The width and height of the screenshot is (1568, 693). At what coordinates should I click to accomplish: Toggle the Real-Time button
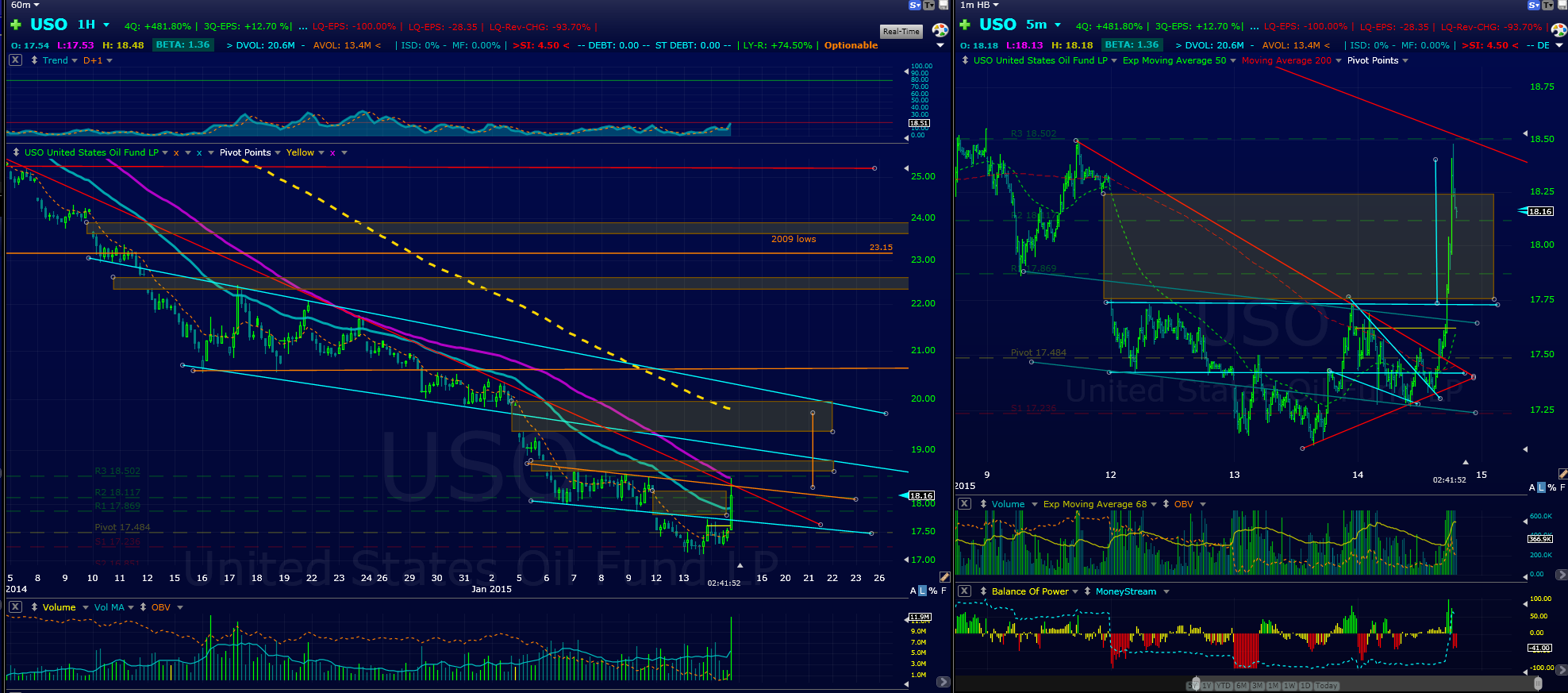[901, 32]
